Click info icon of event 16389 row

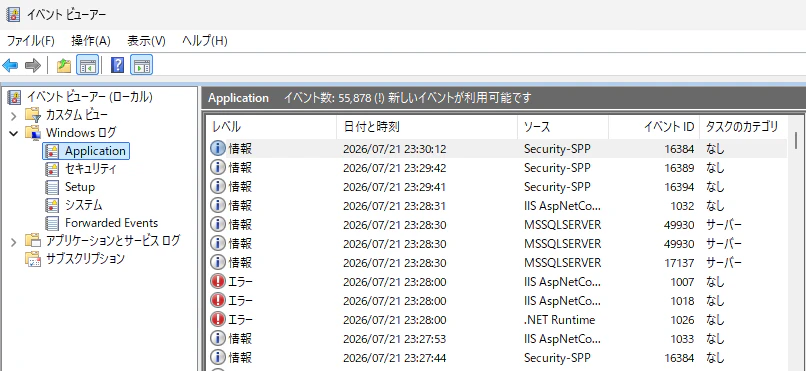[218, 168]
